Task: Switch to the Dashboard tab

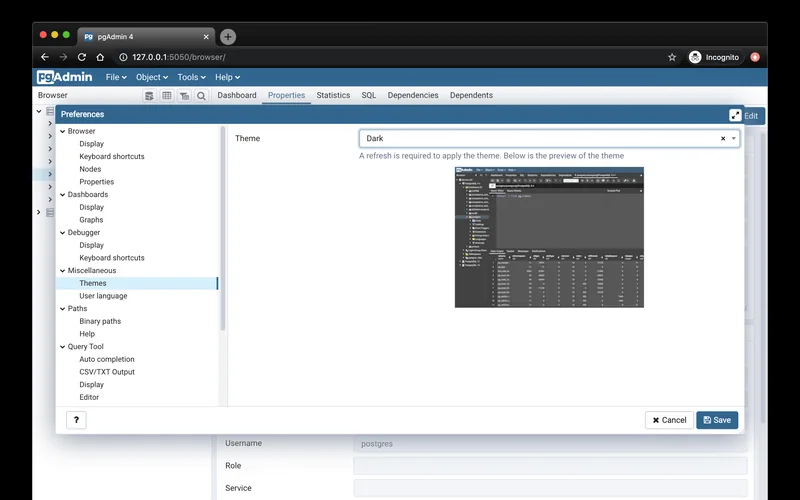Action: pyautogui.click(x=237, y=95)
